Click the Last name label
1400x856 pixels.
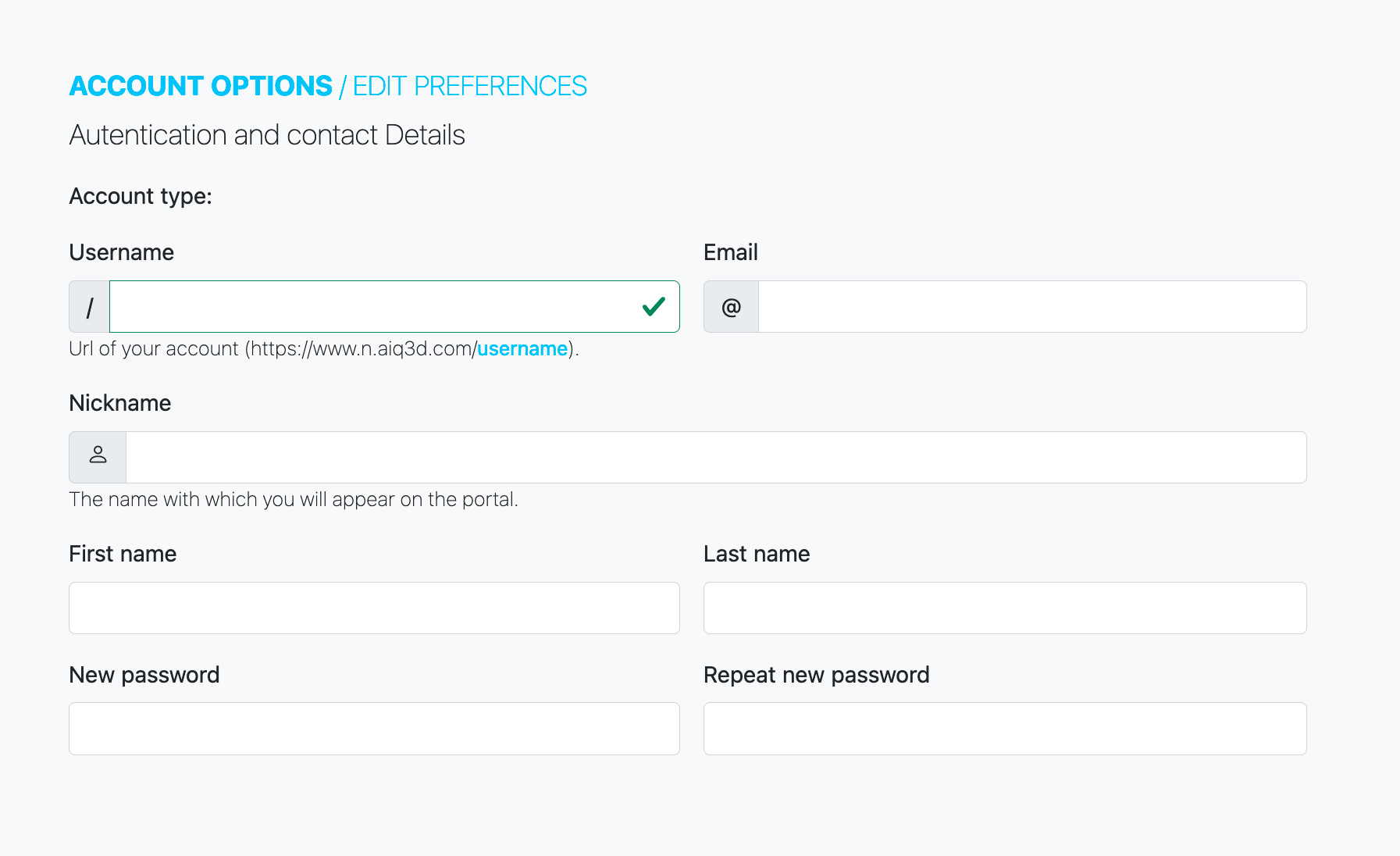point(756,554)
